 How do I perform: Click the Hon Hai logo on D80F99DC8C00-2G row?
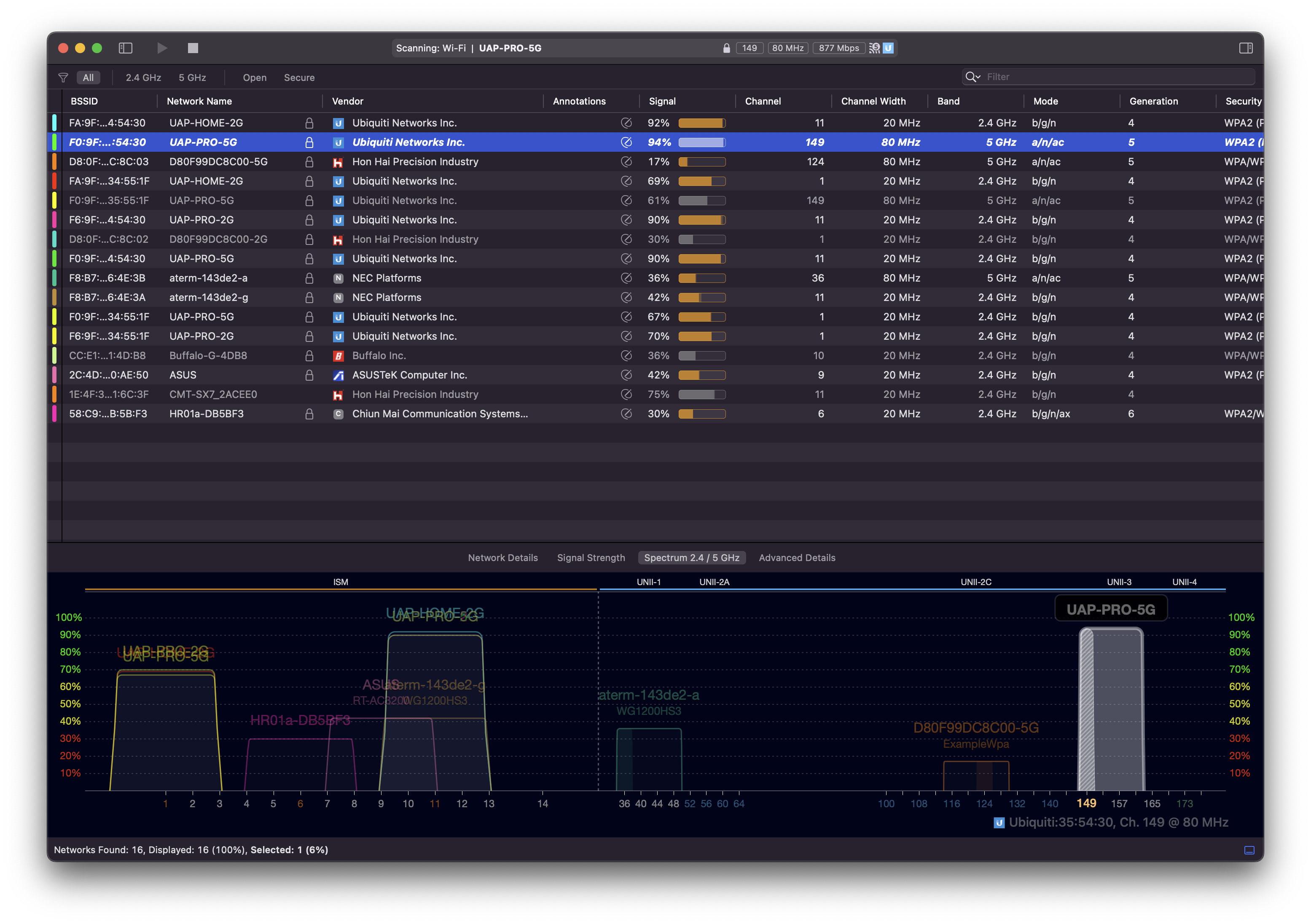coord(338,239)
